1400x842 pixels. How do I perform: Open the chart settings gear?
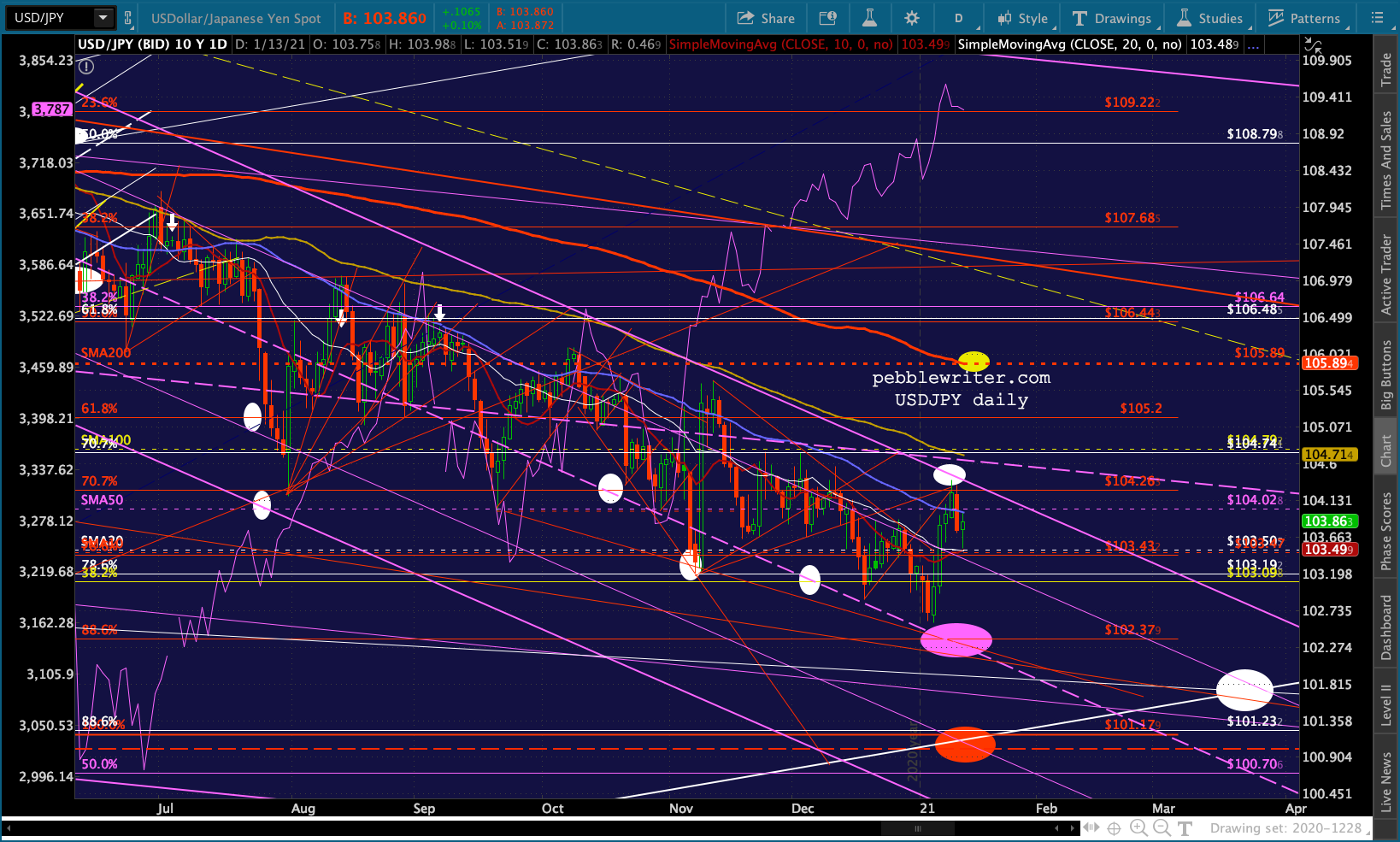tap(912, 18)
